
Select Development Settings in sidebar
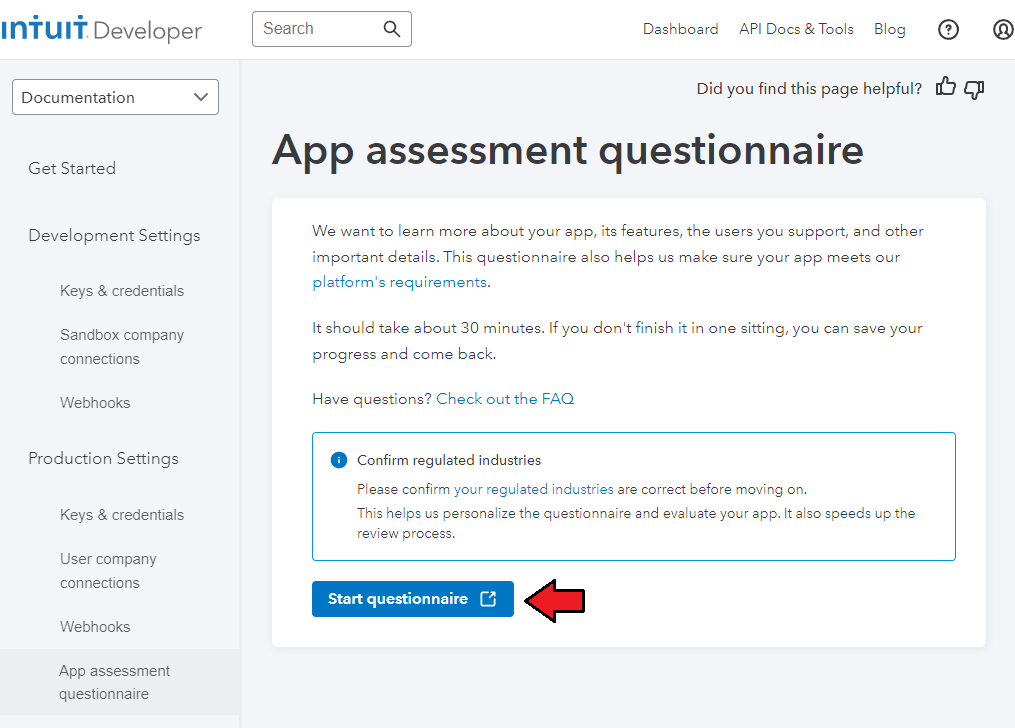coord(114,236)
